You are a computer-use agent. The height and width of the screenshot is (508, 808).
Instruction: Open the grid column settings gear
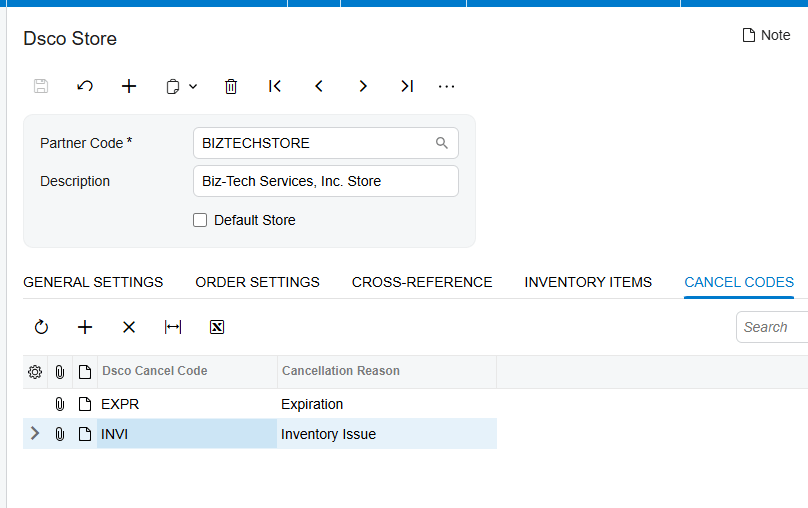(x=35, y=372)
